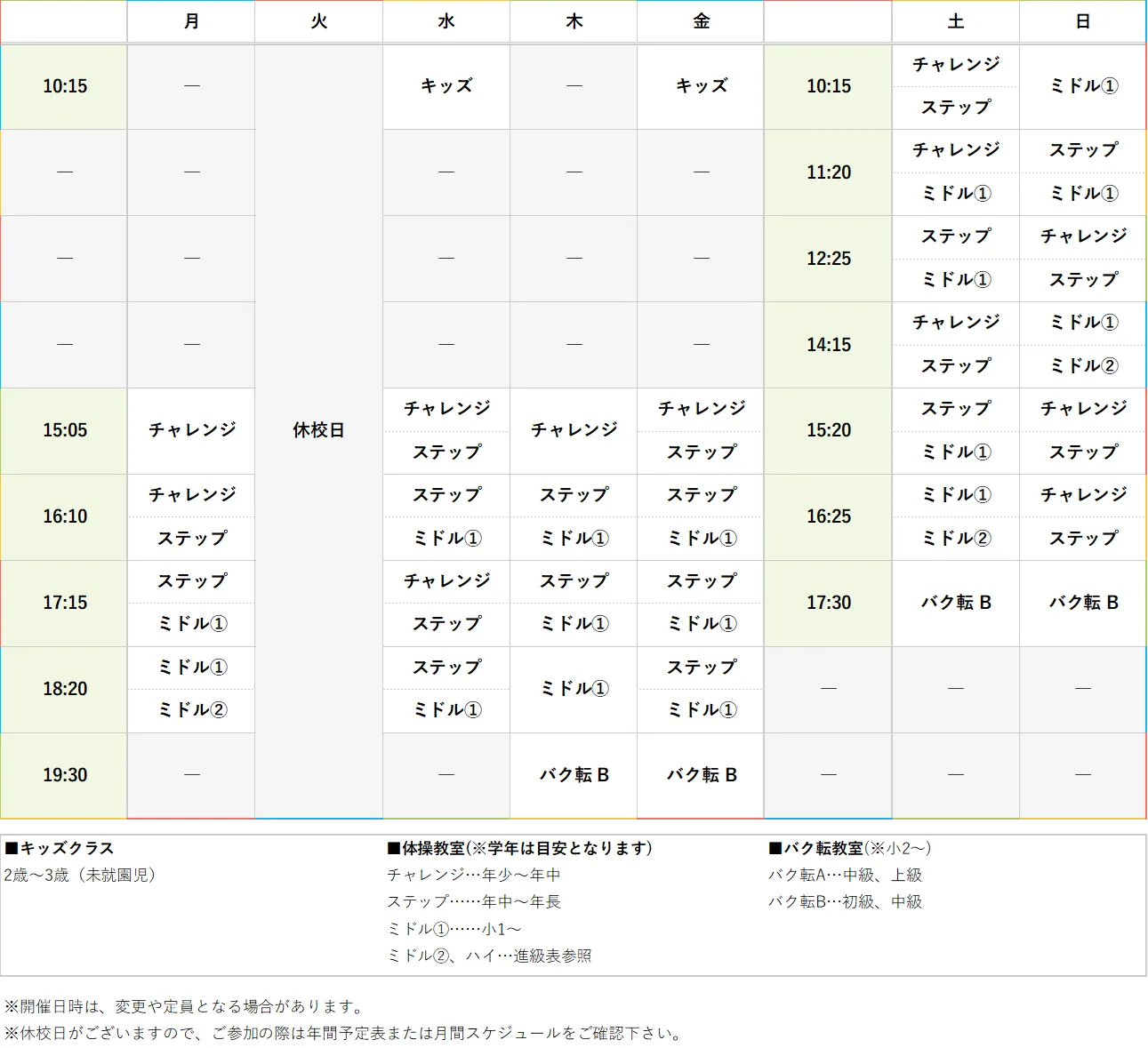Image resolution: width=1148 pixels, height=1048 pixels.
Task: Click the ■キッズクラス legend heading
Action: (59, 848)
